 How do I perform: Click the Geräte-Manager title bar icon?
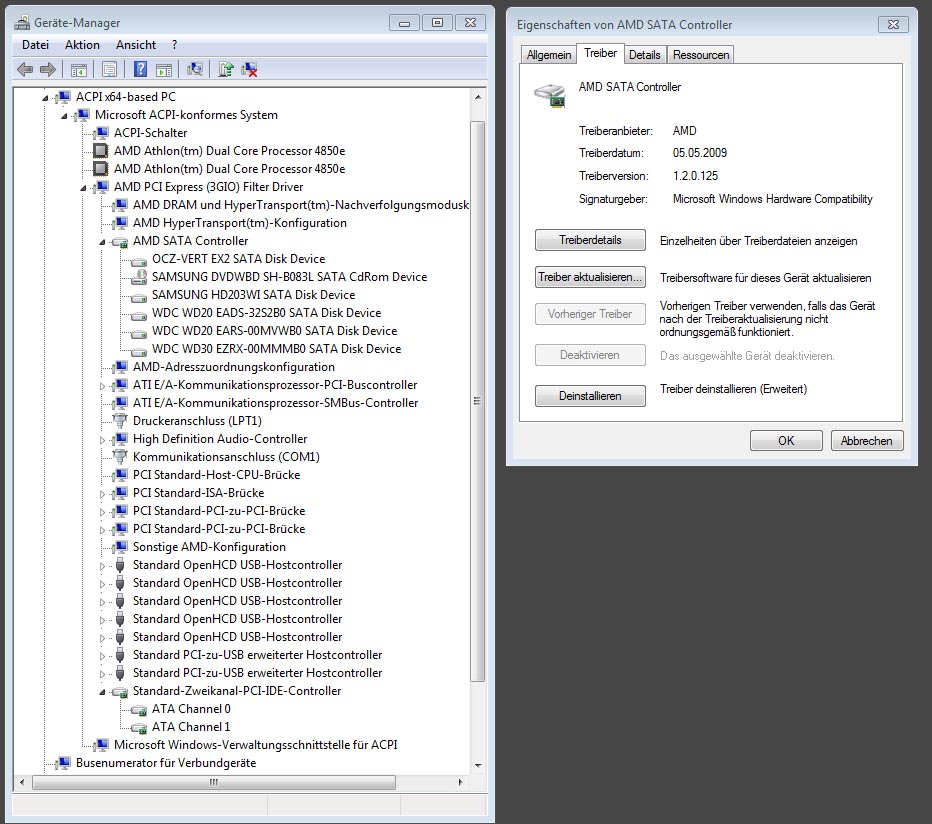[22, 23]
